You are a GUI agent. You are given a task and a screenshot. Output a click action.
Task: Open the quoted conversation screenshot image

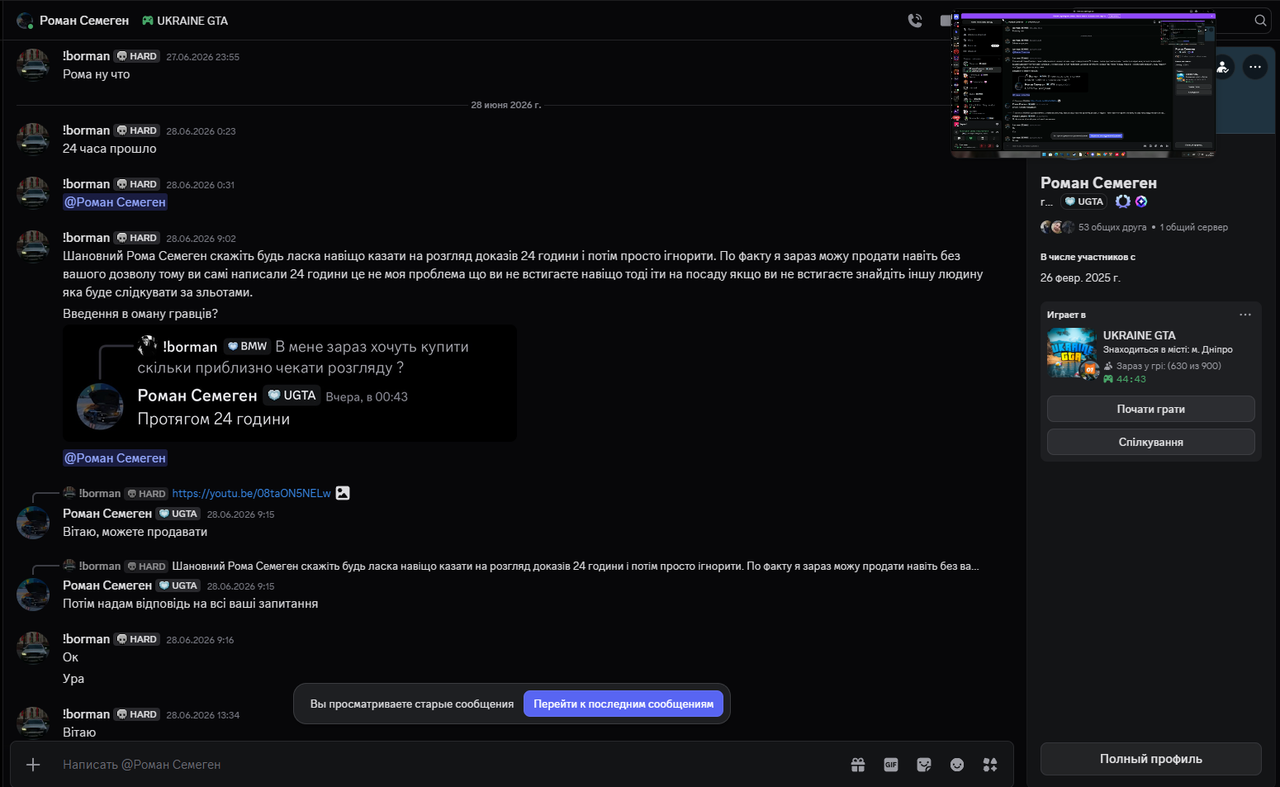(x=290, y=383)
